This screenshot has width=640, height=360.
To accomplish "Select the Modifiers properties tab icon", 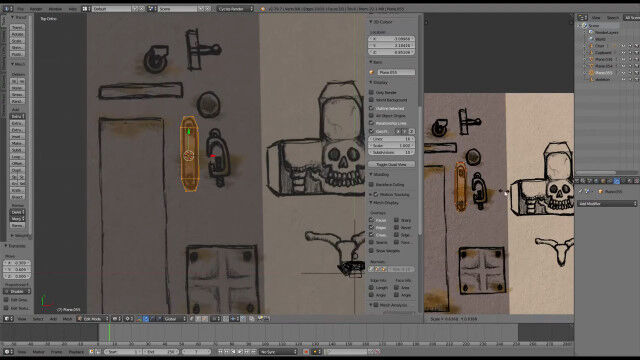I will point(617,181).
